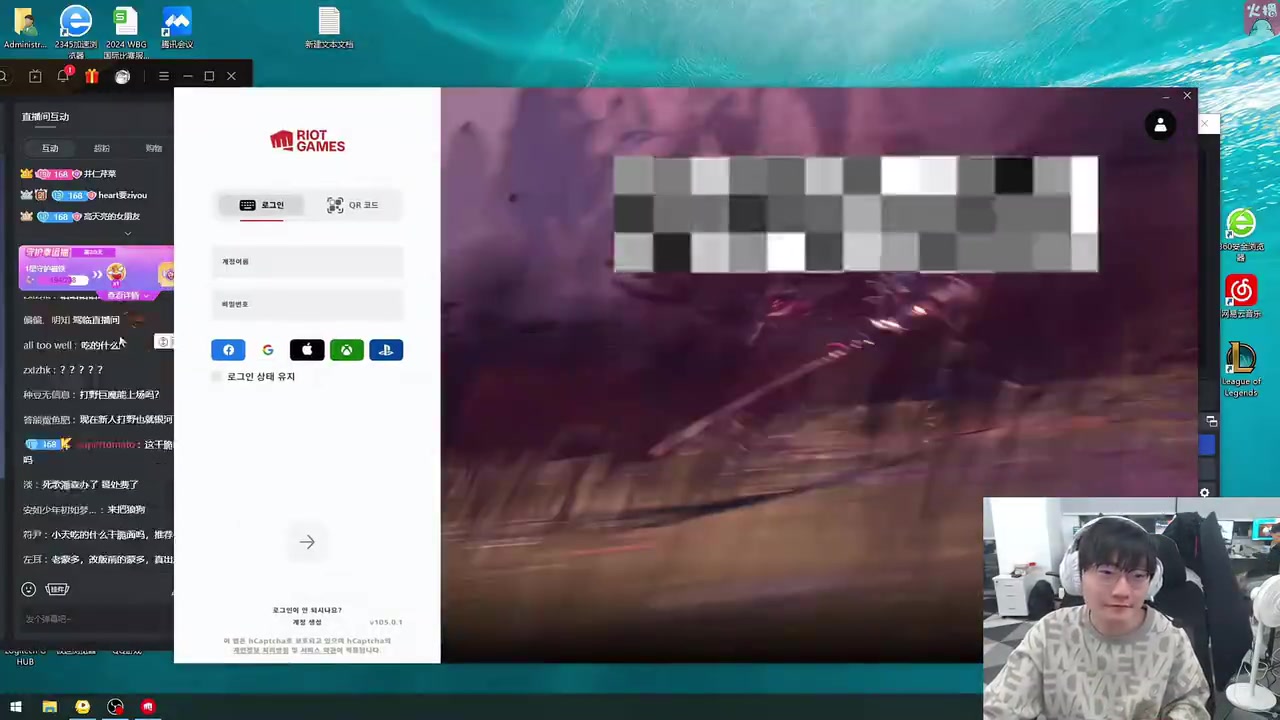Open the Windows Start menu
The width and height of the screenshot is (1280, 720).
click(15, 707)
